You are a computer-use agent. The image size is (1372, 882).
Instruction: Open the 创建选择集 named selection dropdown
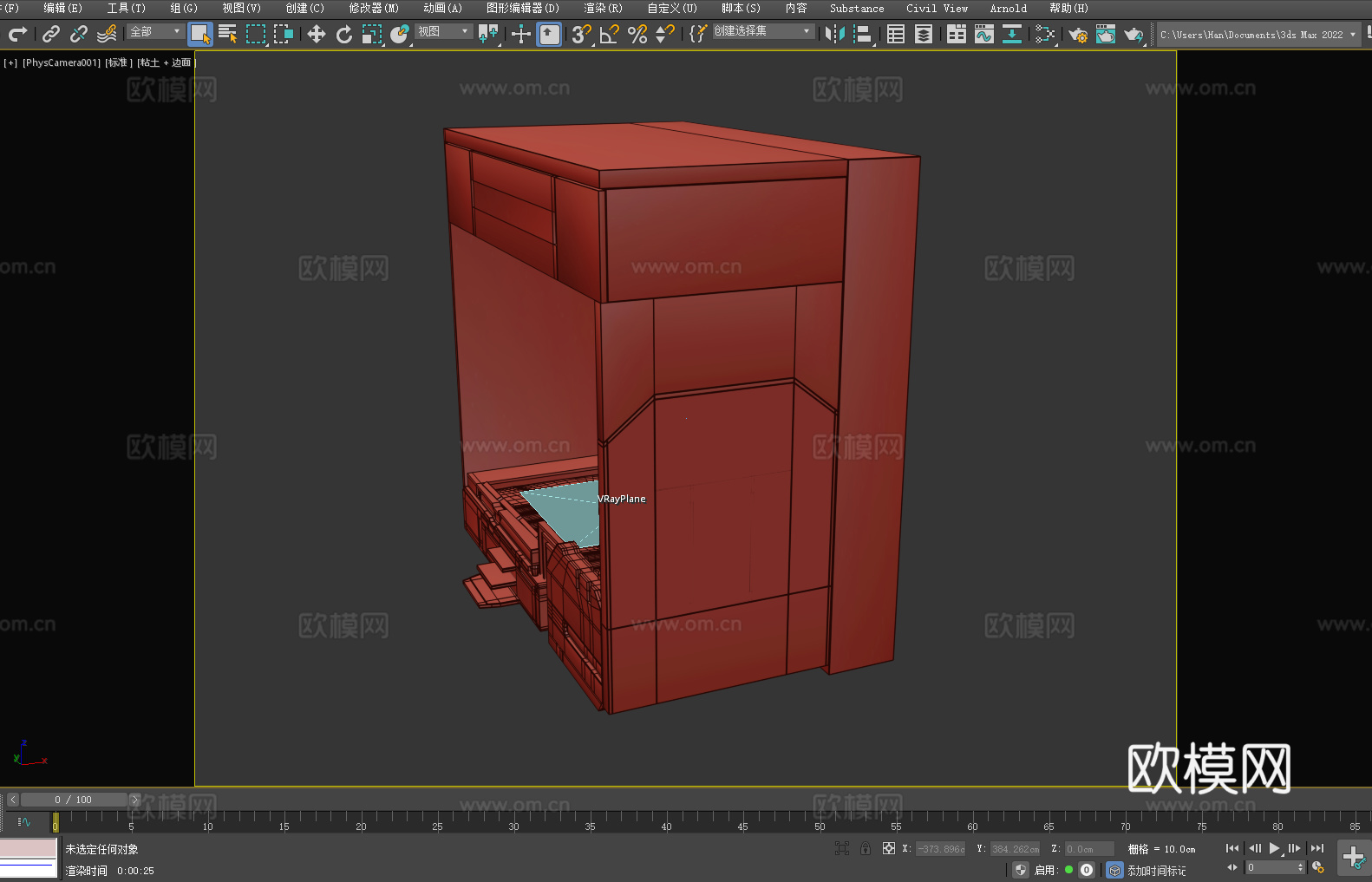(x=763, y=31)
